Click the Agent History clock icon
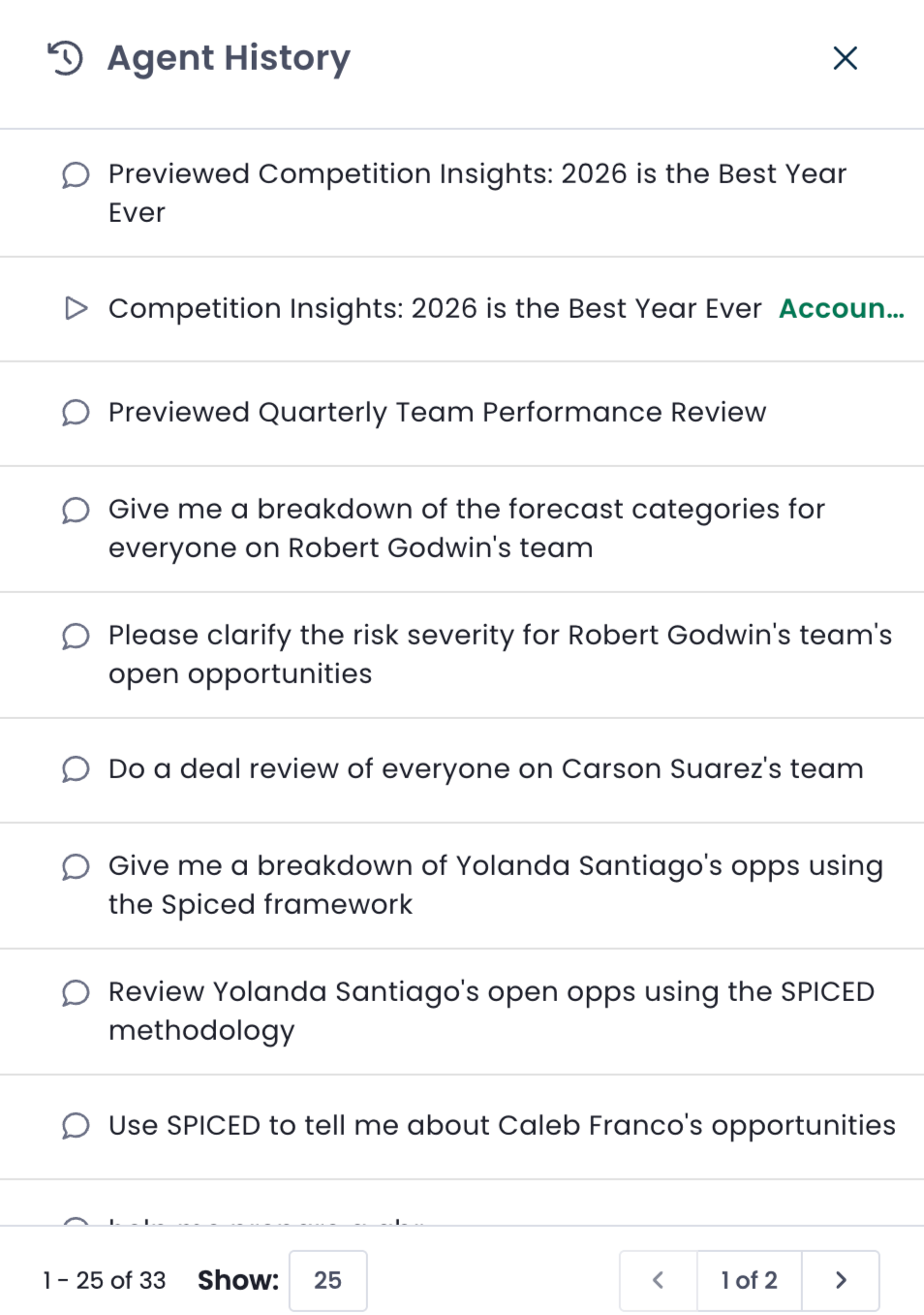 tap(65, 58)
